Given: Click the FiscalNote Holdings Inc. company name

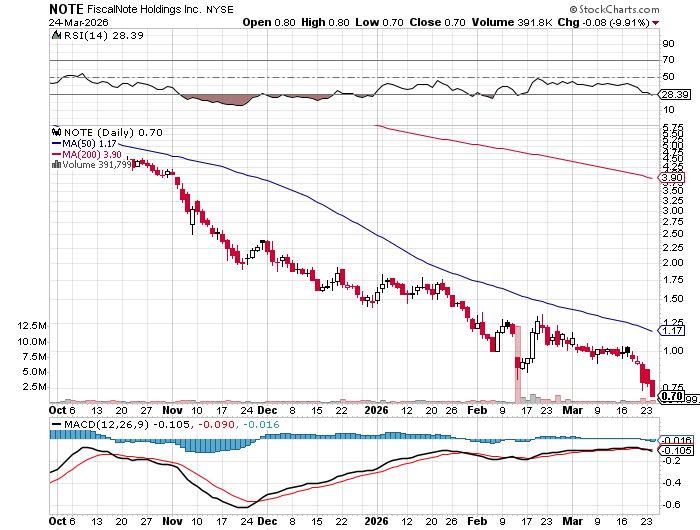Looking at the screenshot, I should pos(144,9).
